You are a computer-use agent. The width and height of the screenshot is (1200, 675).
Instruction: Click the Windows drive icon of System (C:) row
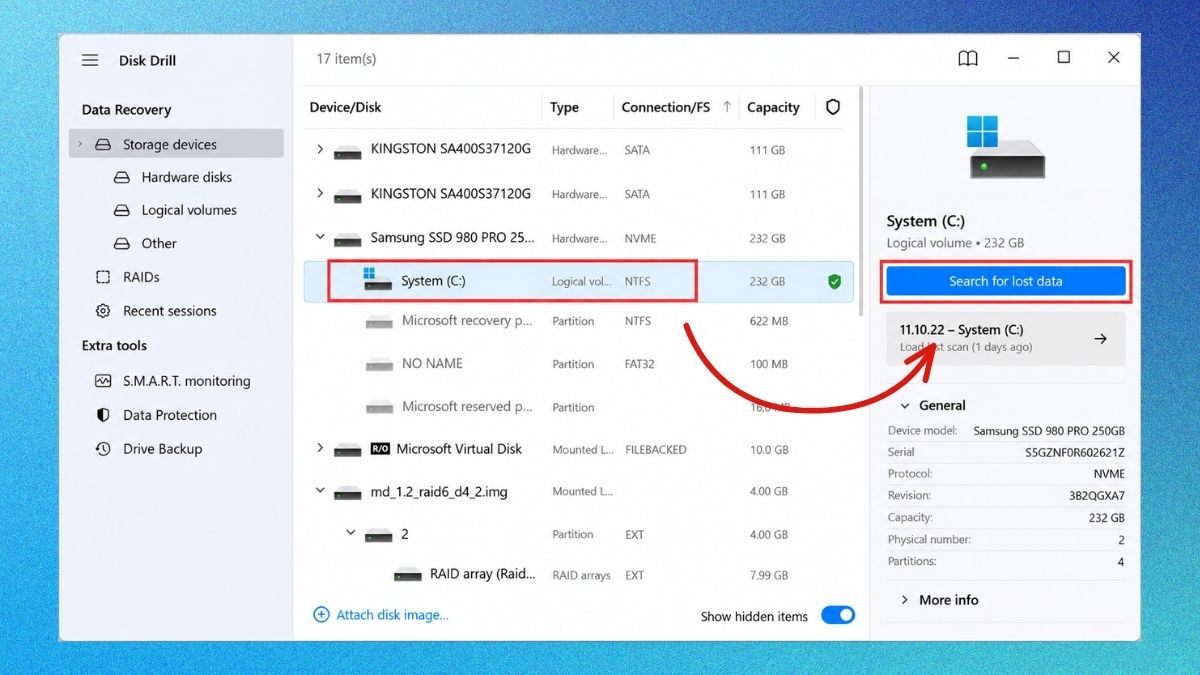[x=377, y=279]
